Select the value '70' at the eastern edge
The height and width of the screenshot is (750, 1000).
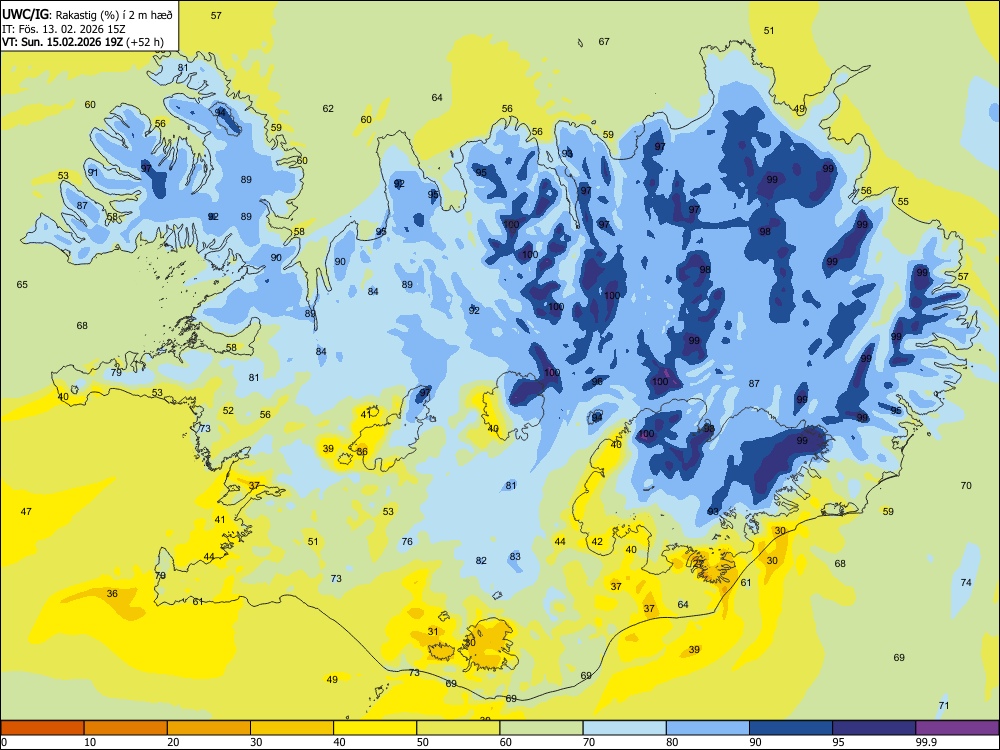966,485
